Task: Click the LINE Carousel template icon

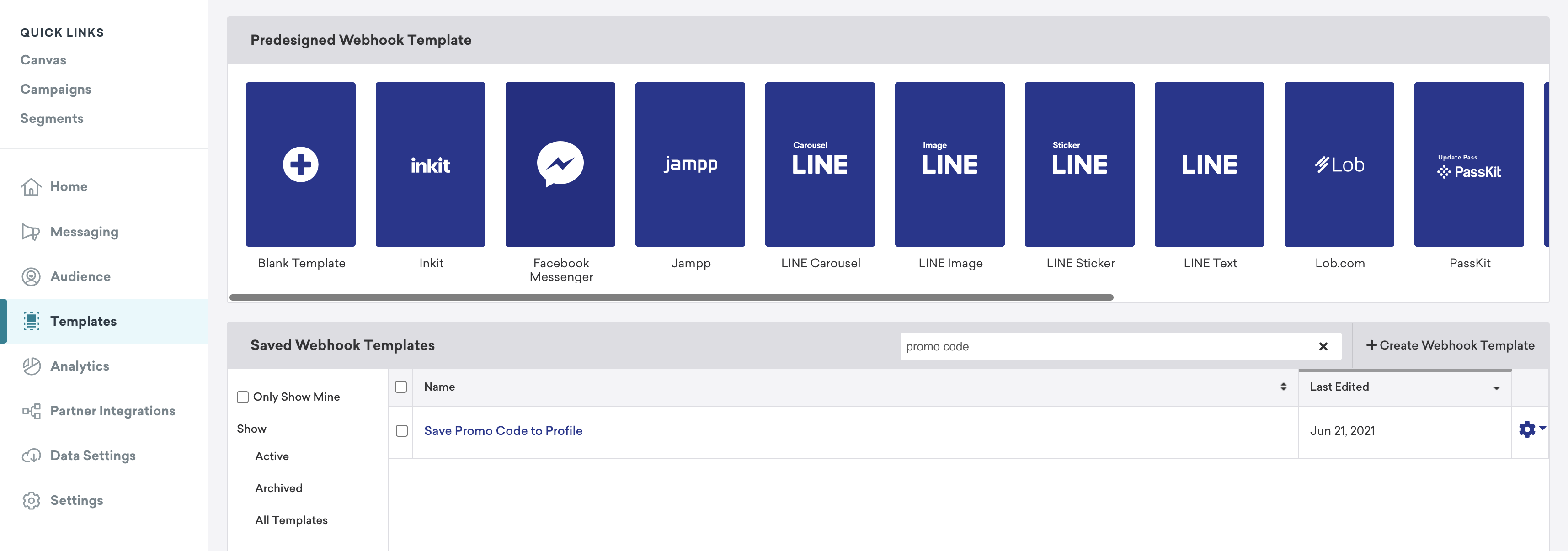Action: click(x=820, y=163)
